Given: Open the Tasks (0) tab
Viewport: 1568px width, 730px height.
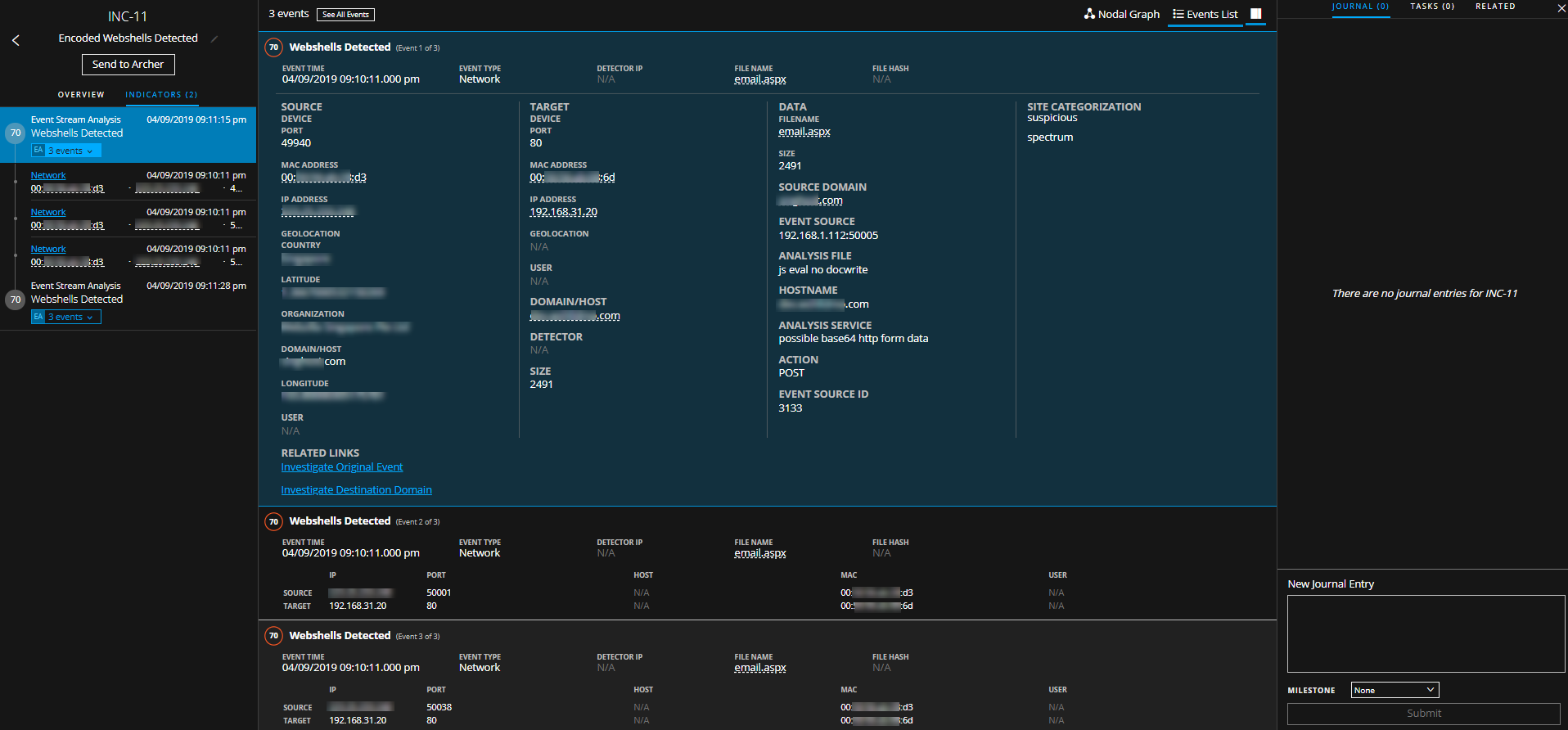Looking at the screenshot, I should pyautogui.click(x=1432, y=7).
